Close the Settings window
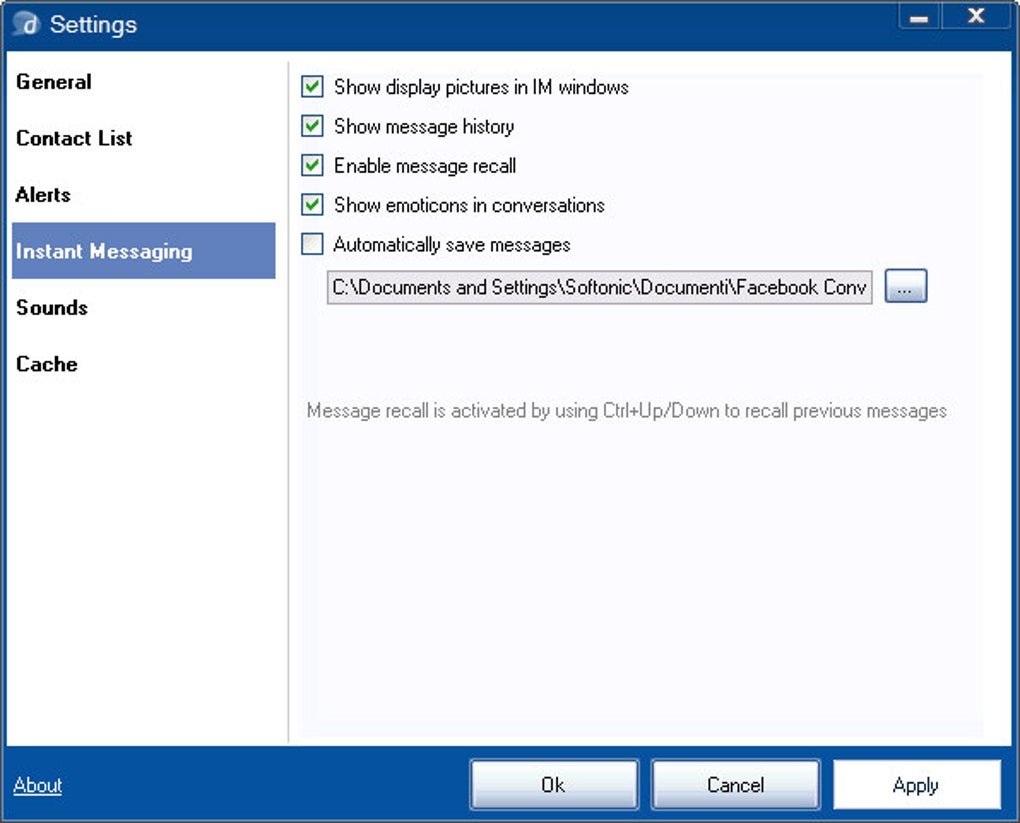Viewport: 1020px width, 823px height. click(x=976, y=17)
